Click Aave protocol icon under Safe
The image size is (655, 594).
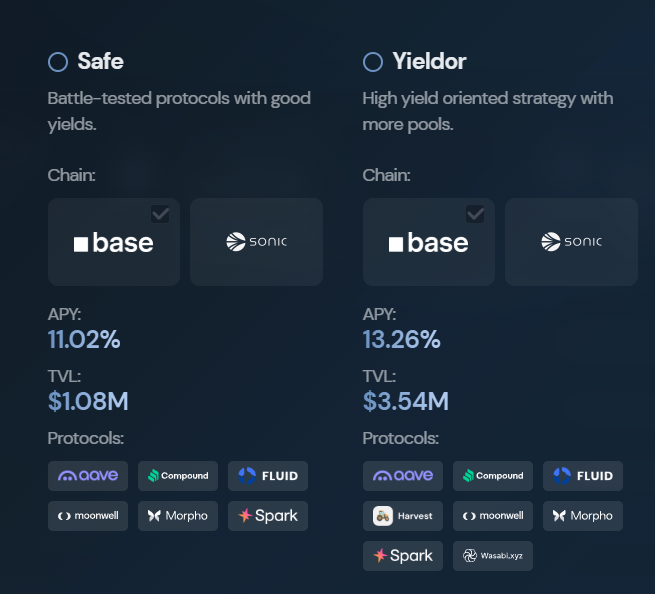88,476
